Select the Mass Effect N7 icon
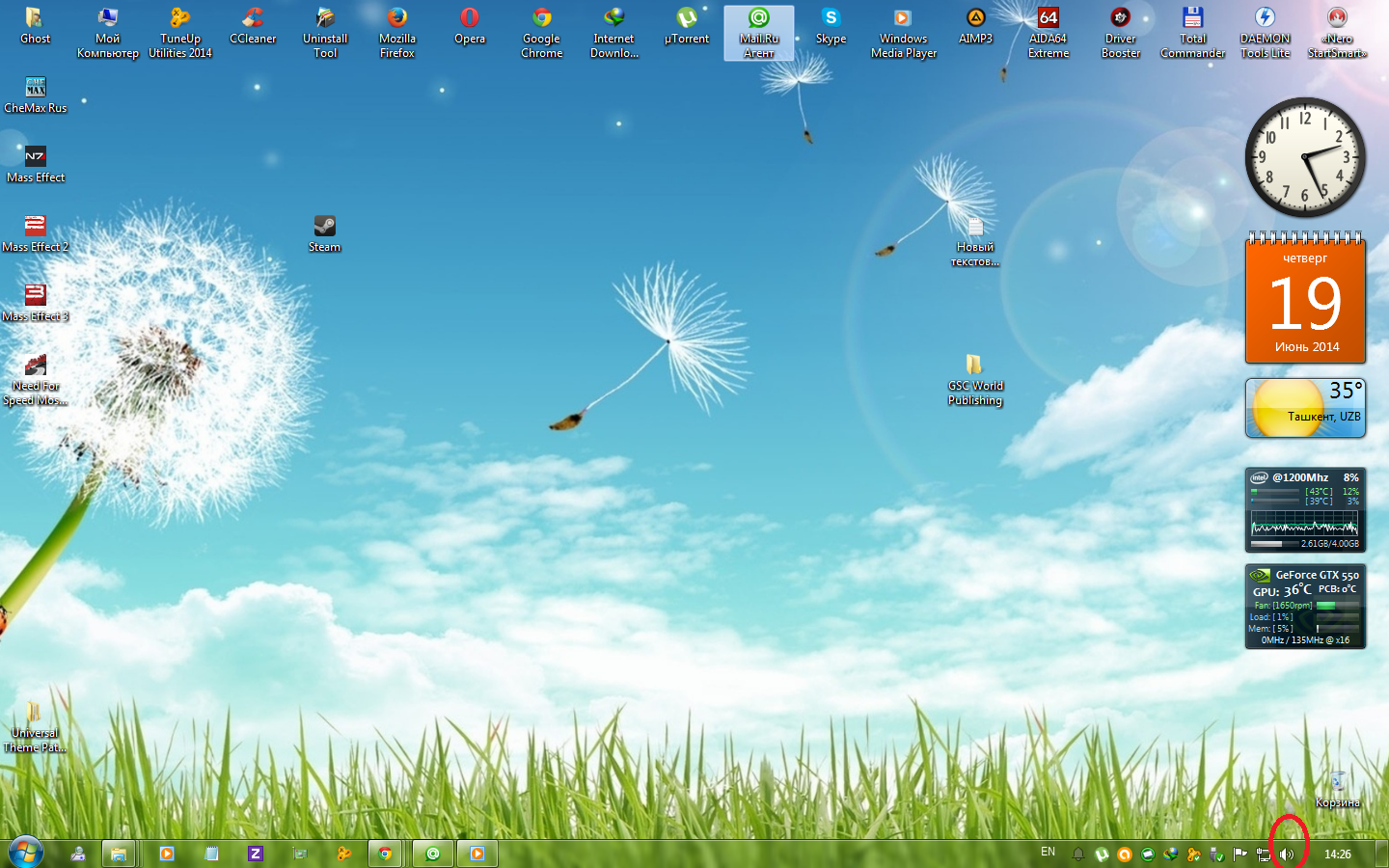Image resolution: width=1389 pixels, height=868 pixels. [x=36, y=165]
